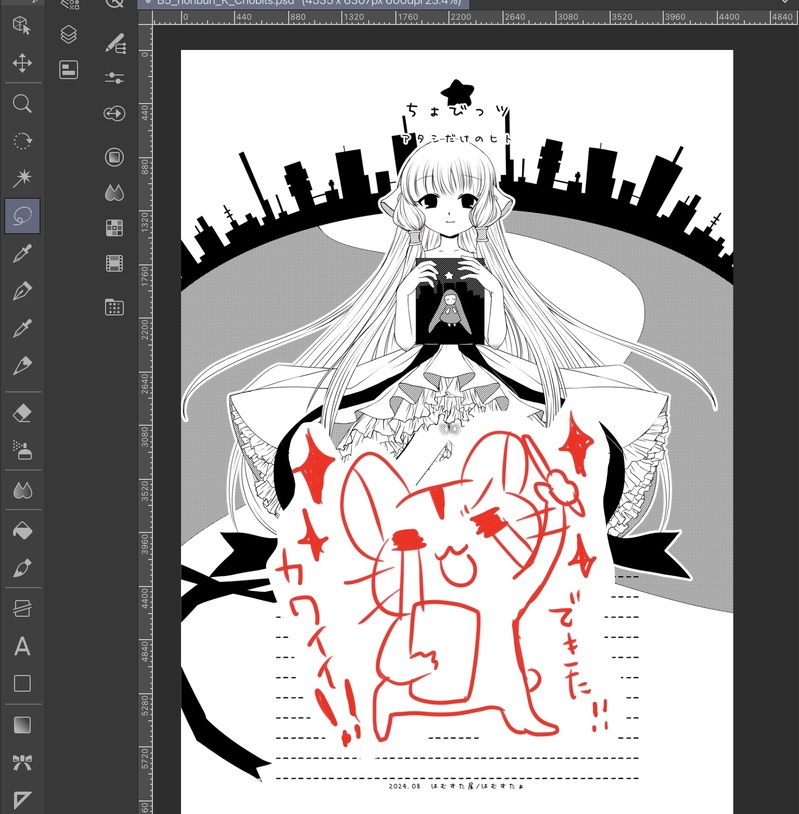Select the Pen nib tool

tap(22, 291)
